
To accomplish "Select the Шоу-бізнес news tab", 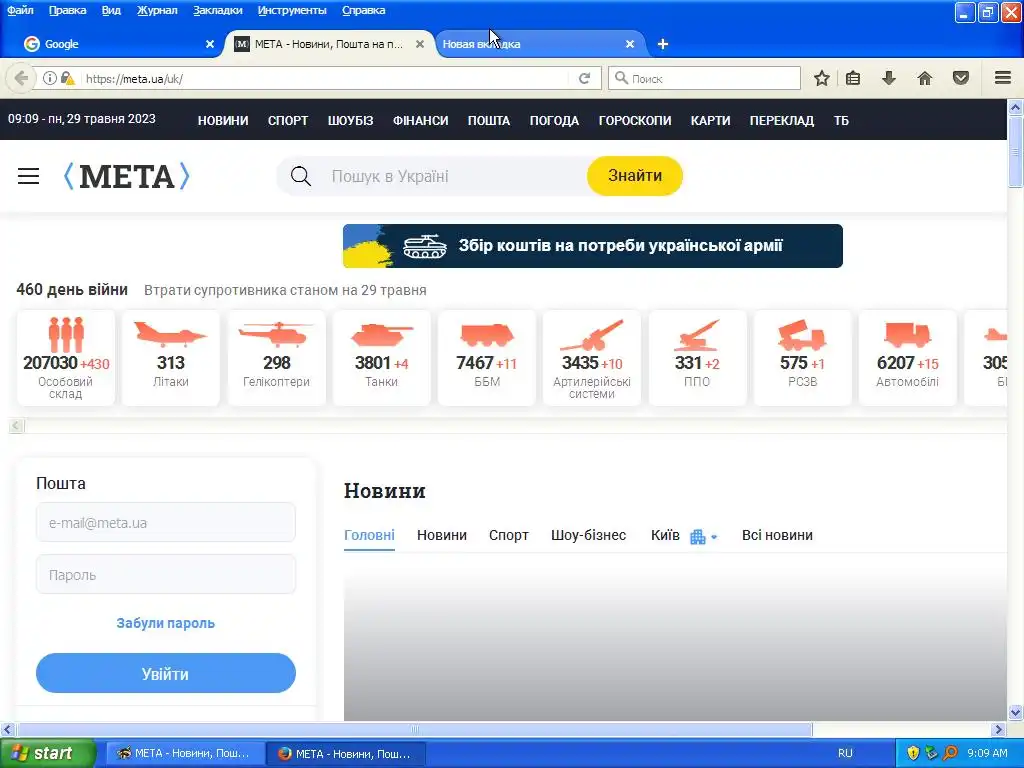I will 588,536.
